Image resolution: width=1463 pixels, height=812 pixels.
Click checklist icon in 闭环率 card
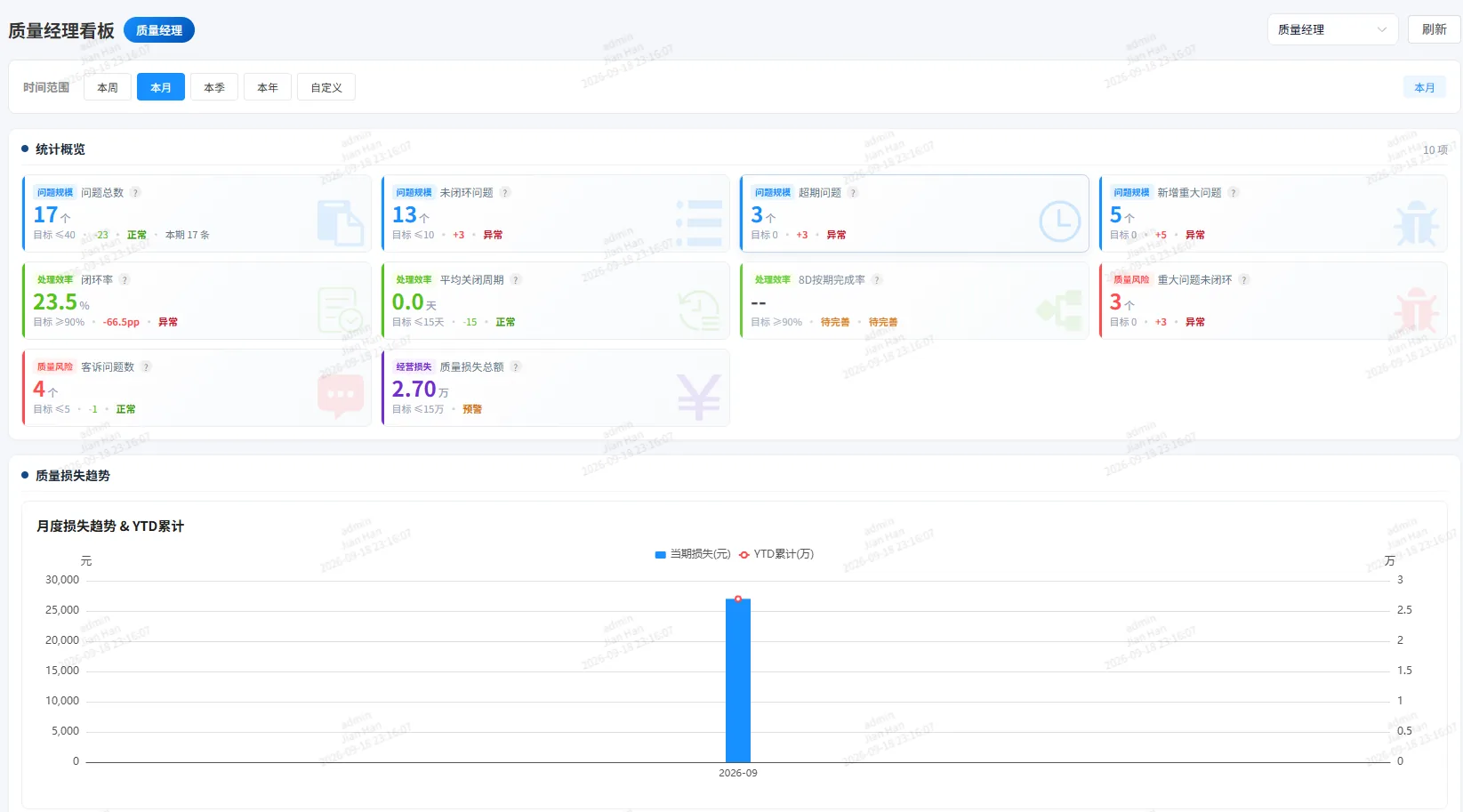tap(341, 310)
